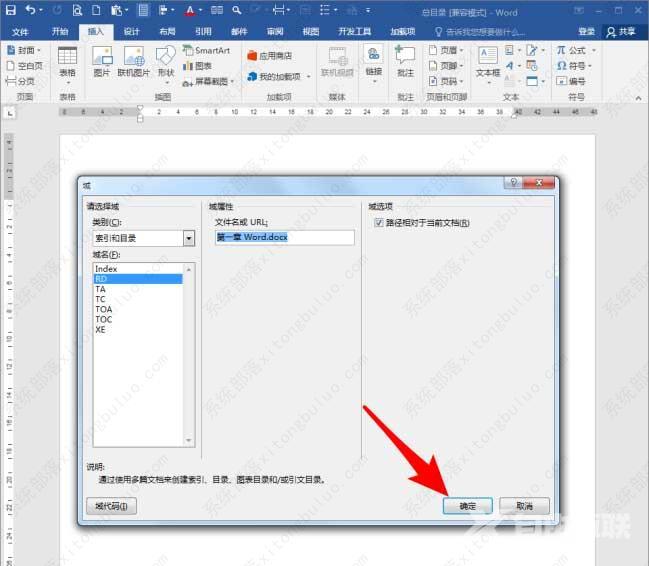
Task: Click the ruler tab selector at left corner
Action: click(x=10, y=113)
